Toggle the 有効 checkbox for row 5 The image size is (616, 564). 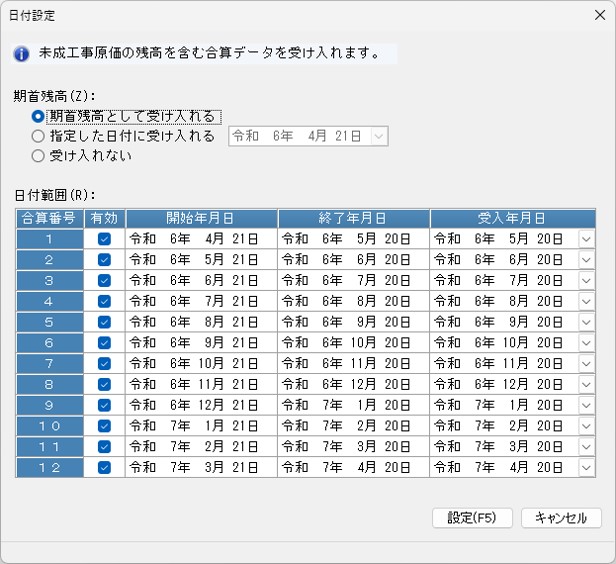click(x=104, y=322)
